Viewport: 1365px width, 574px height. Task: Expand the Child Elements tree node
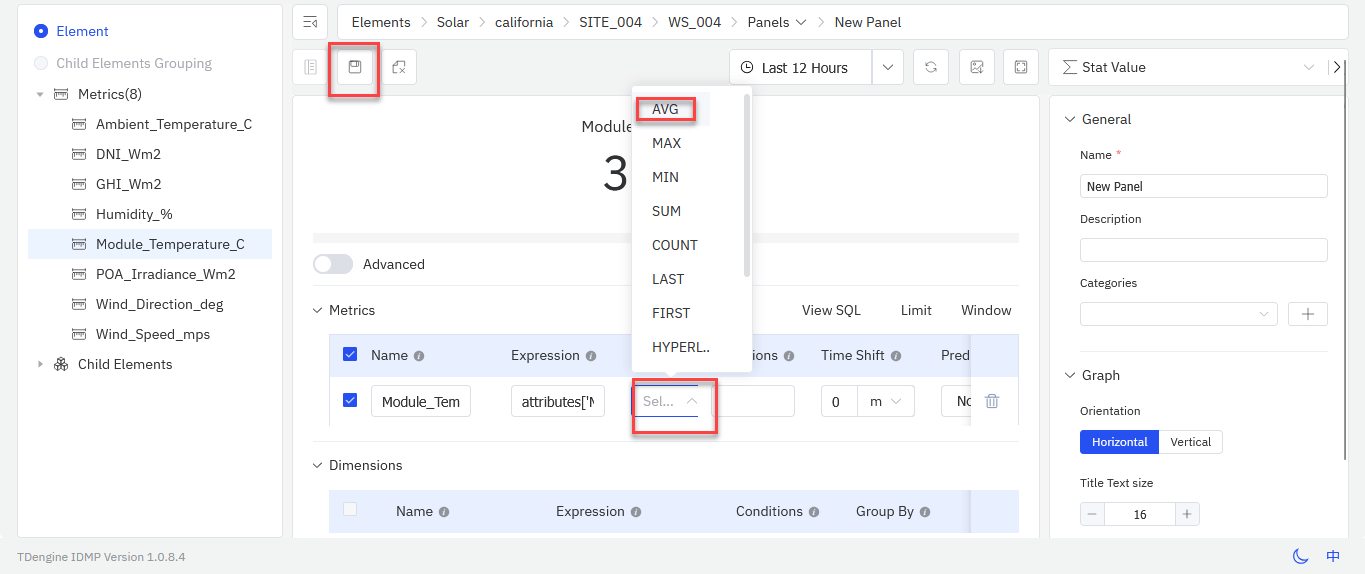(40, 364)
